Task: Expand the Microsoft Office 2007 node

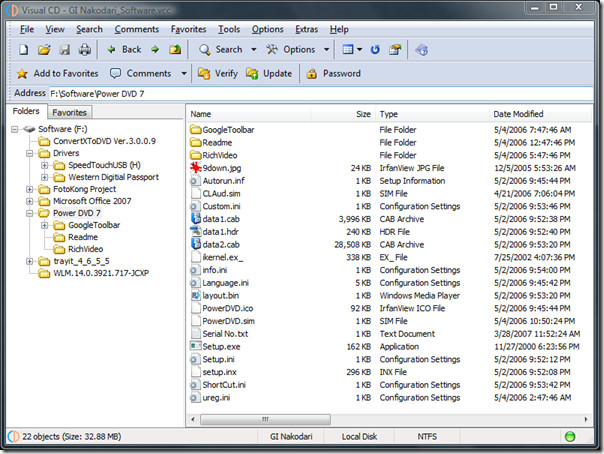Action: point(30,201)
